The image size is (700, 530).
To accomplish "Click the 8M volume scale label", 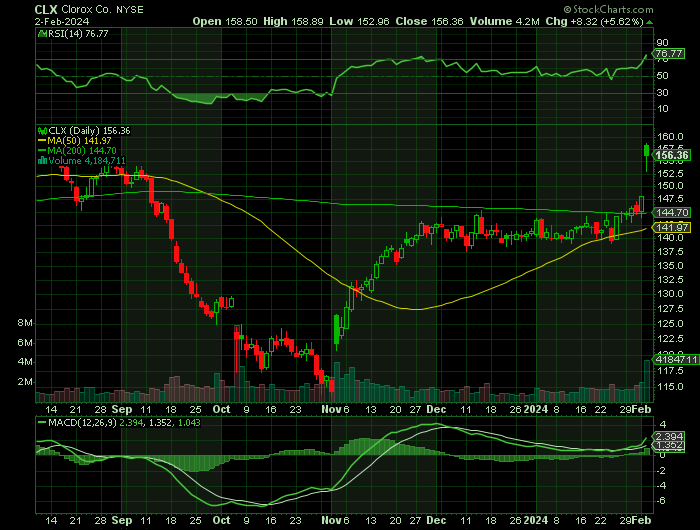I will [25, 323].
